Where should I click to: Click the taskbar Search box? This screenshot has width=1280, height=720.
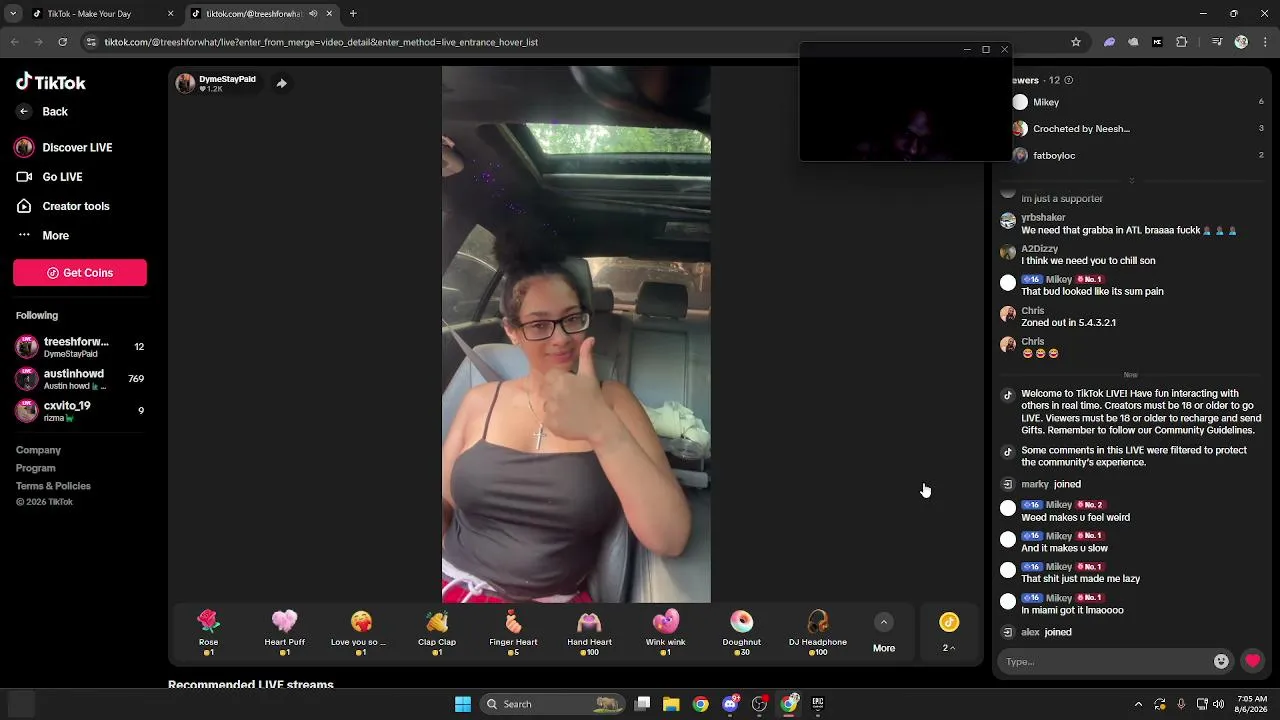553,704
